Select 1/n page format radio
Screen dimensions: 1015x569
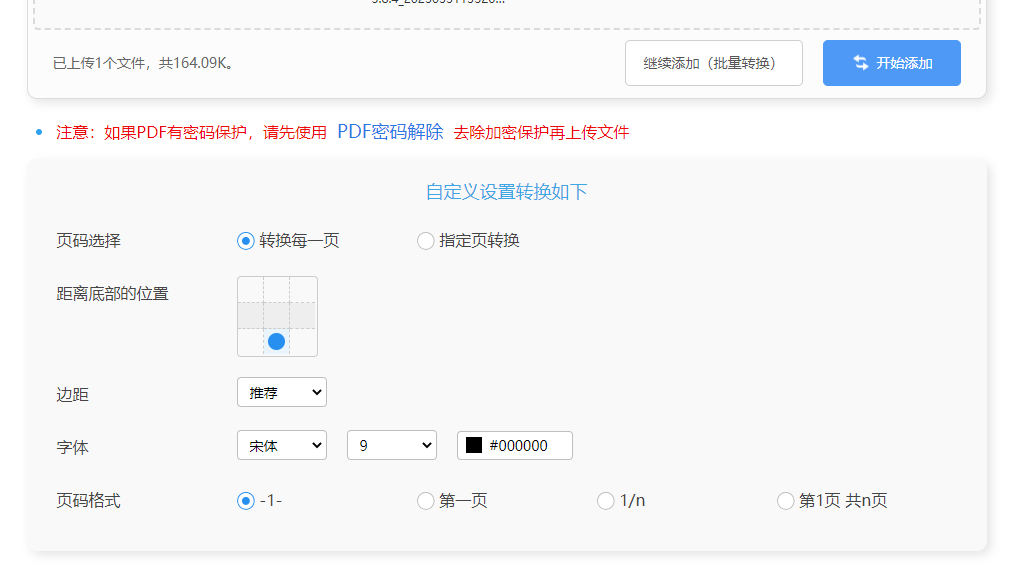tap(605, 500)
